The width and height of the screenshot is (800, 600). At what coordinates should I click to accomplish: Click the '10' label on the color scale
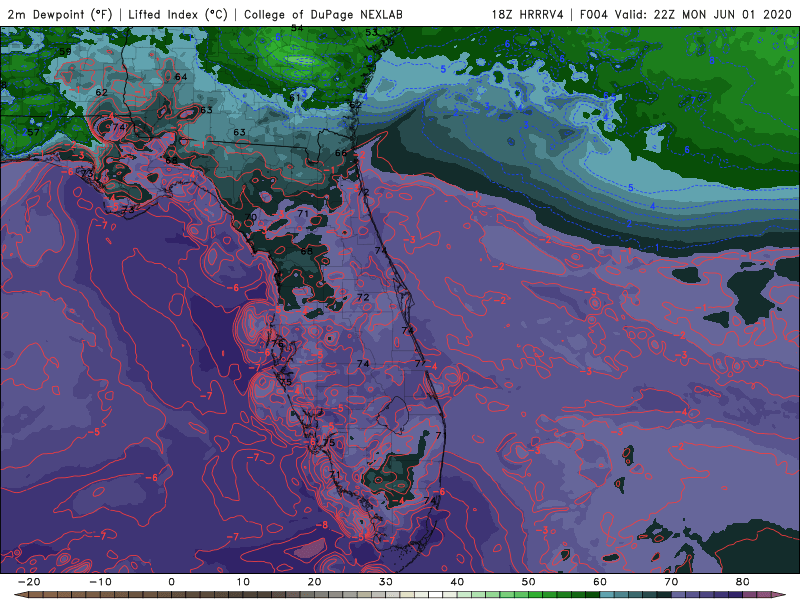(243, 582)
